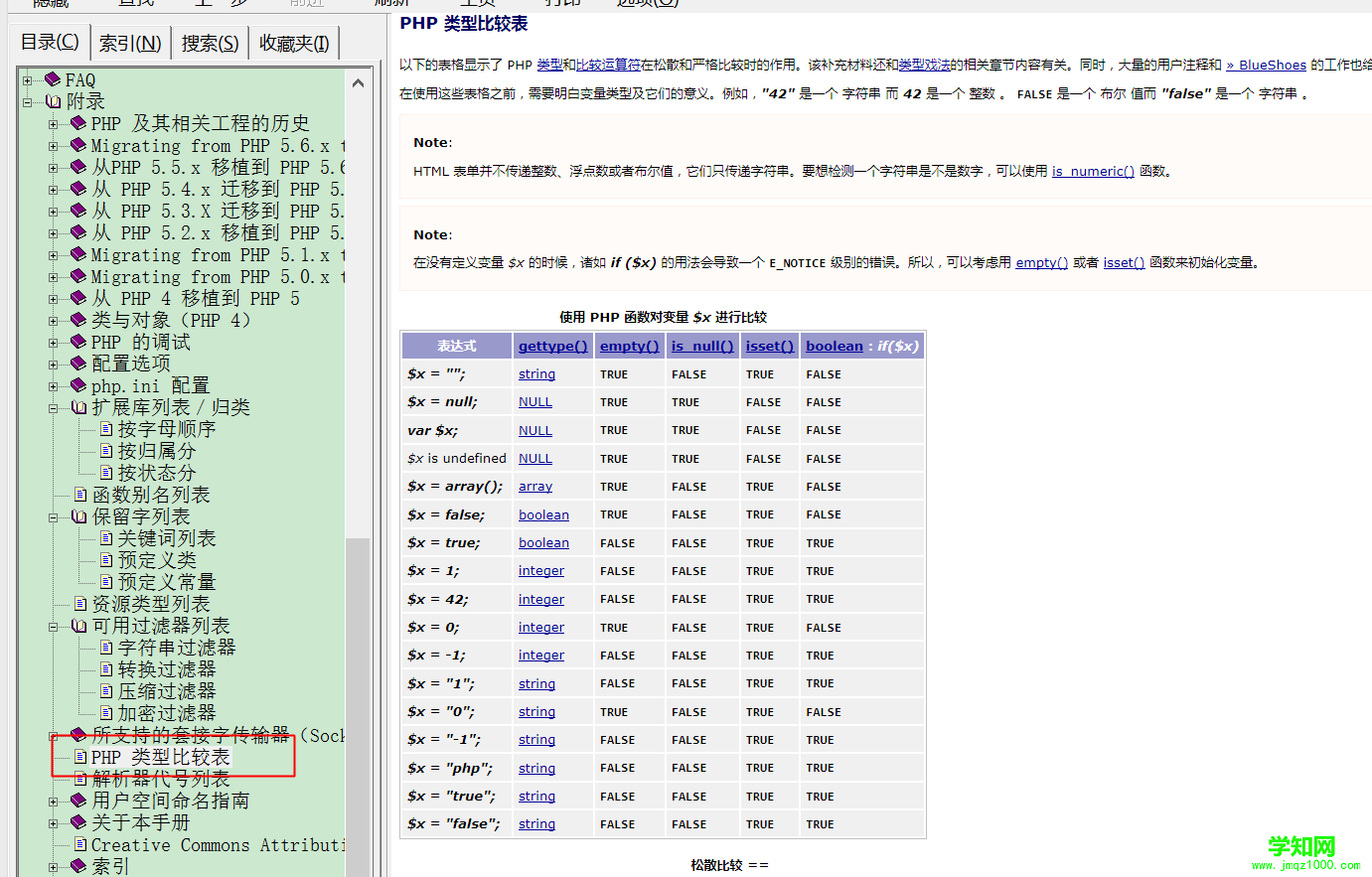Click book icon beside 索引 tree item
Image resolution: width=1372 pixels, height=877 pixels.
(78, 866)
